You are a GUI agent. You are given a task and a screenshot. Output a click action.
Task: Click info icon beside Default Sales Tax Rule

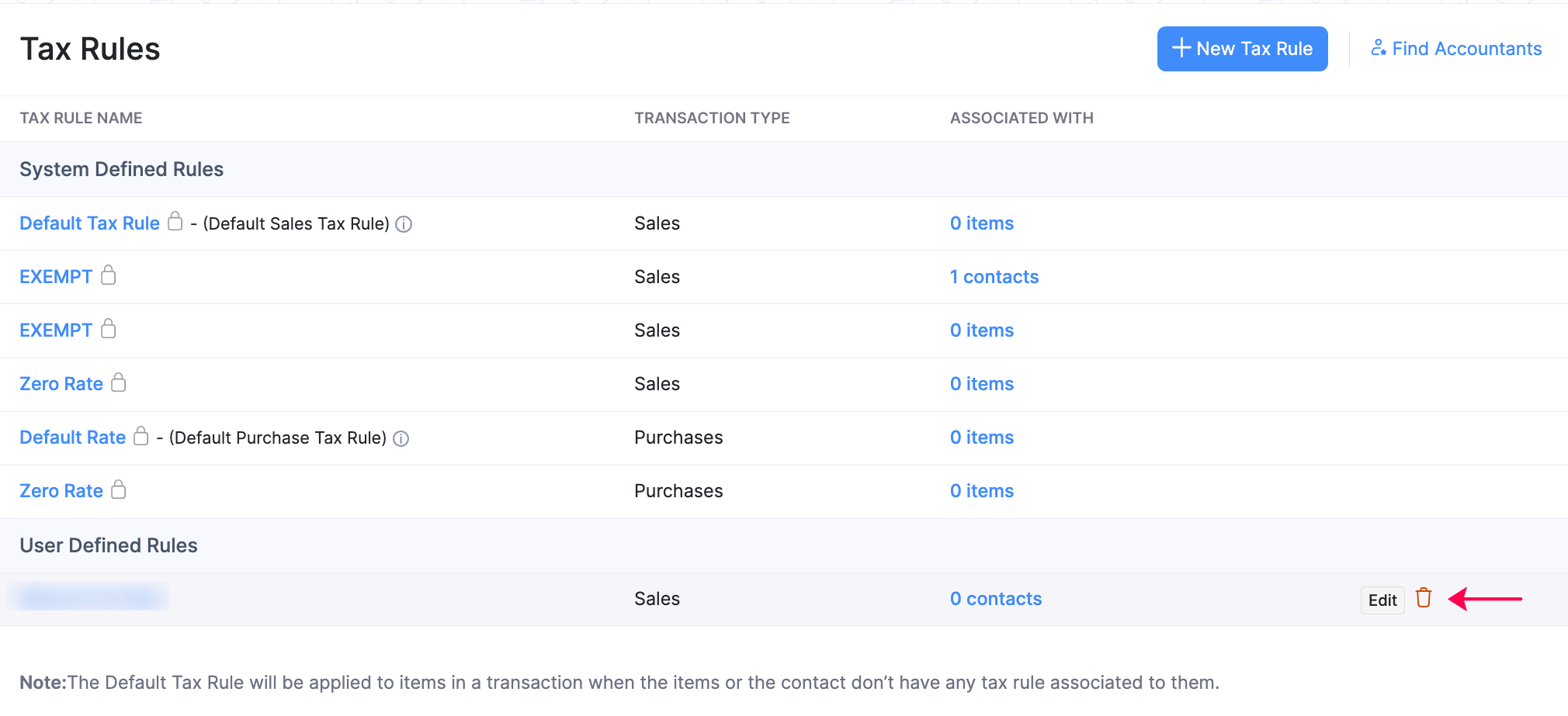point(404,224)
